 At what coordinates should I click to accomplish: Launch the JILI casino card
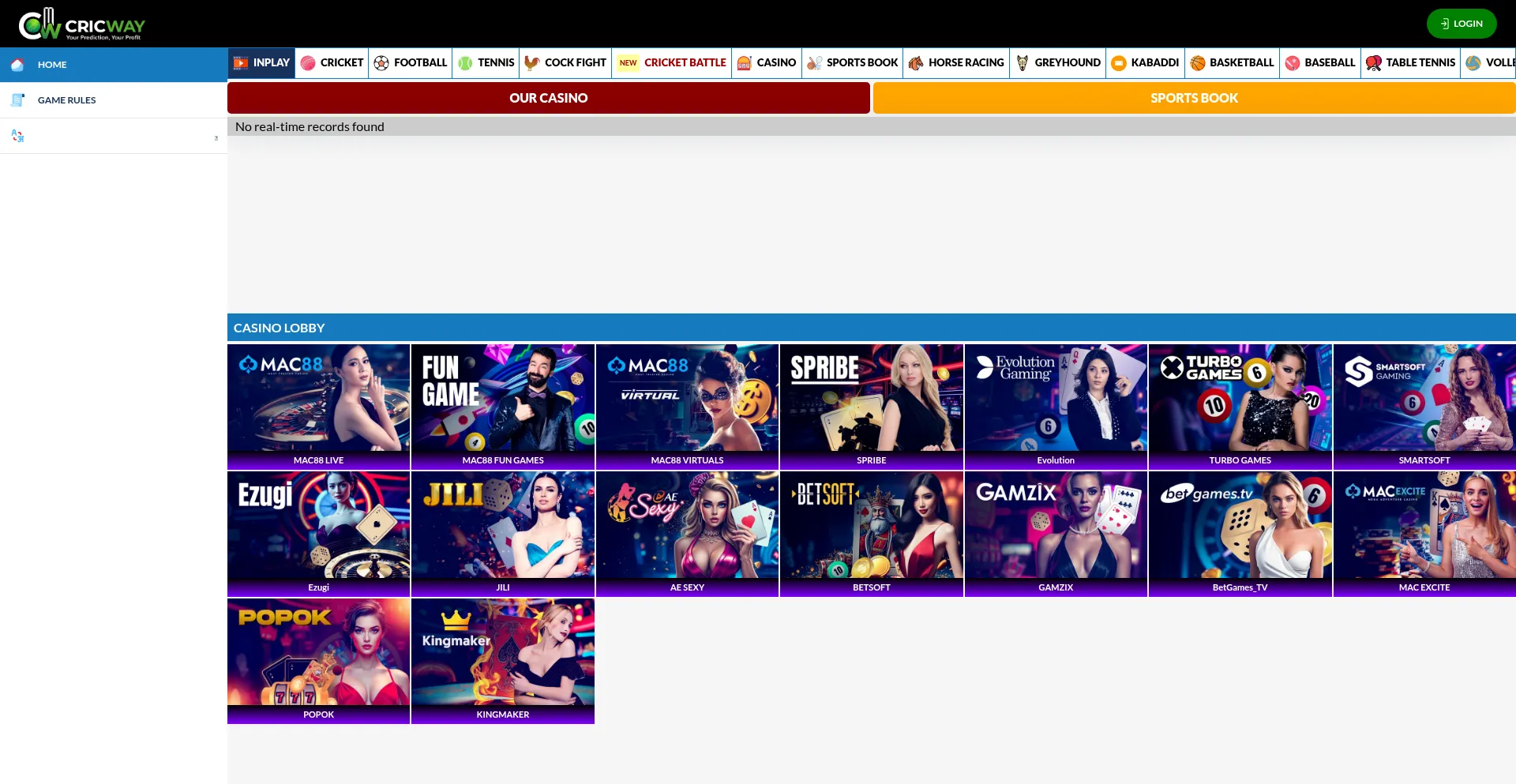[503, 534]
